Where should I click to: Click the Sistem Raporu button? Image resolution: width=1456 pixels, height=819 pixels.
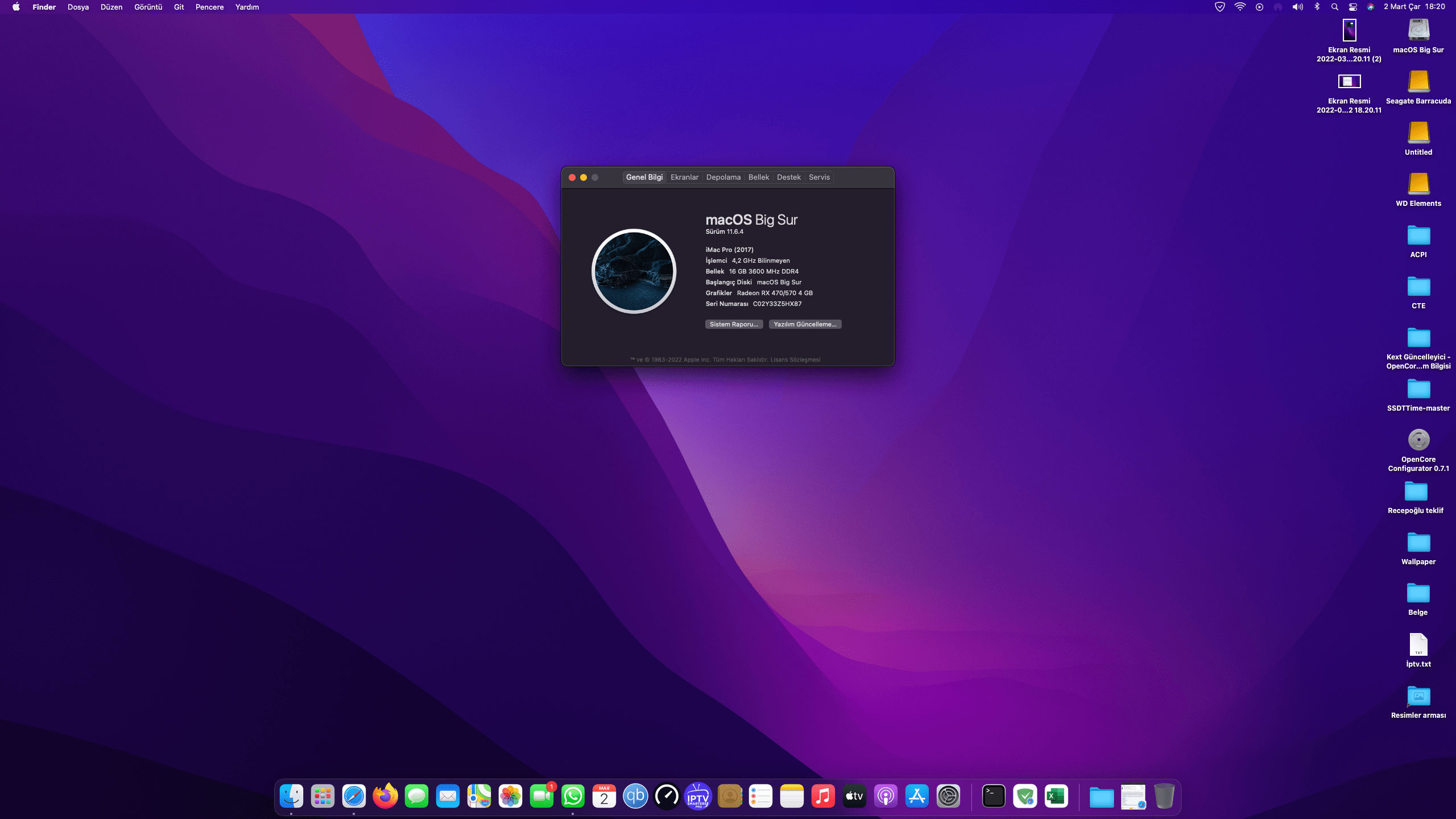click(x=734, y=324)
